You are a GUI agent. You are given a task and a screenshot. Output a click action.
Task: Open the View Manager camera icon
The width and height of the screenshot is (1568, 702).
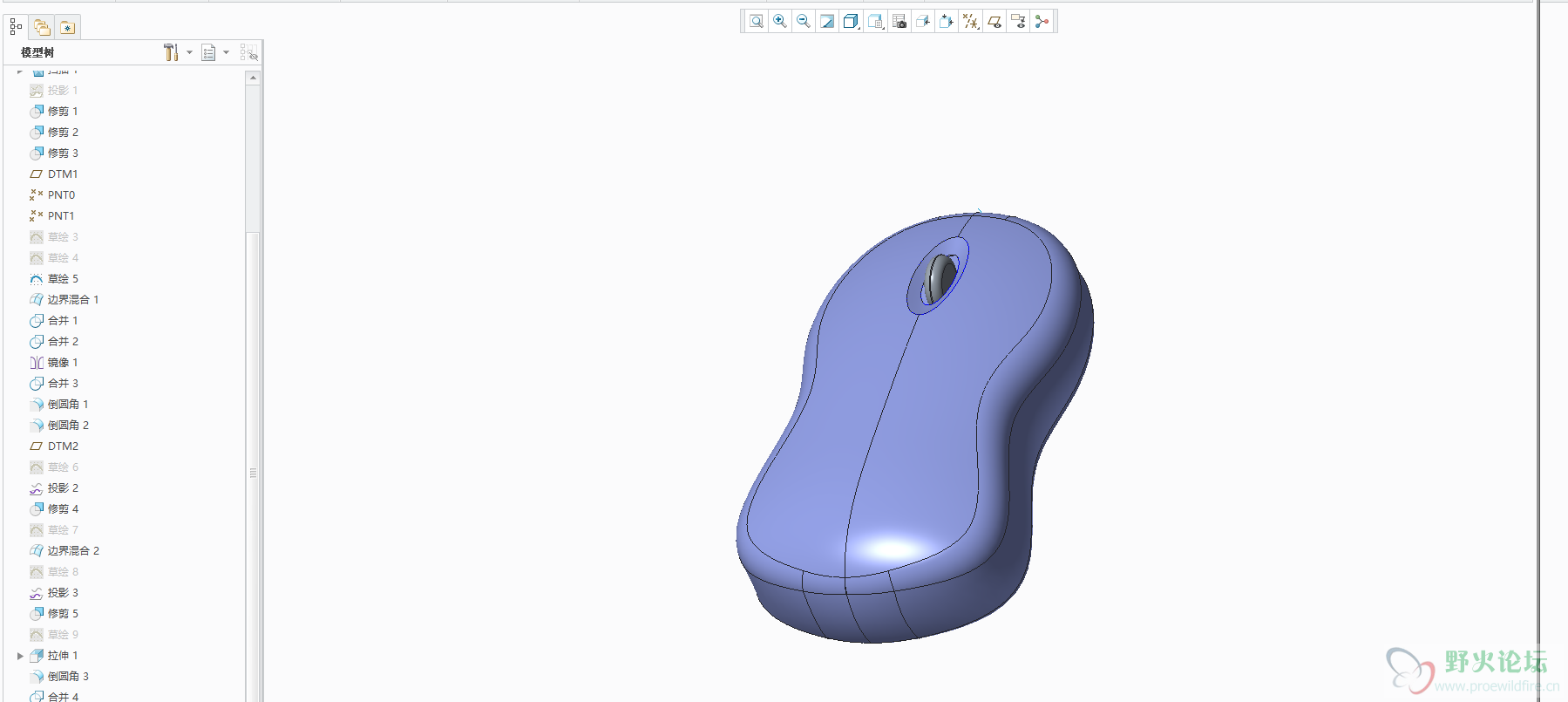click(899, 22)
